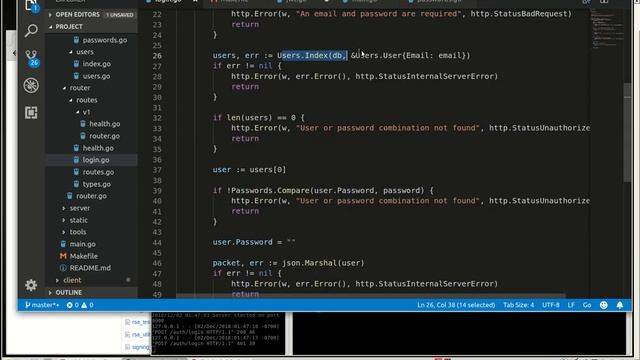
Task: Click the selected Users.Index(db, text
Action: (314, 56)
